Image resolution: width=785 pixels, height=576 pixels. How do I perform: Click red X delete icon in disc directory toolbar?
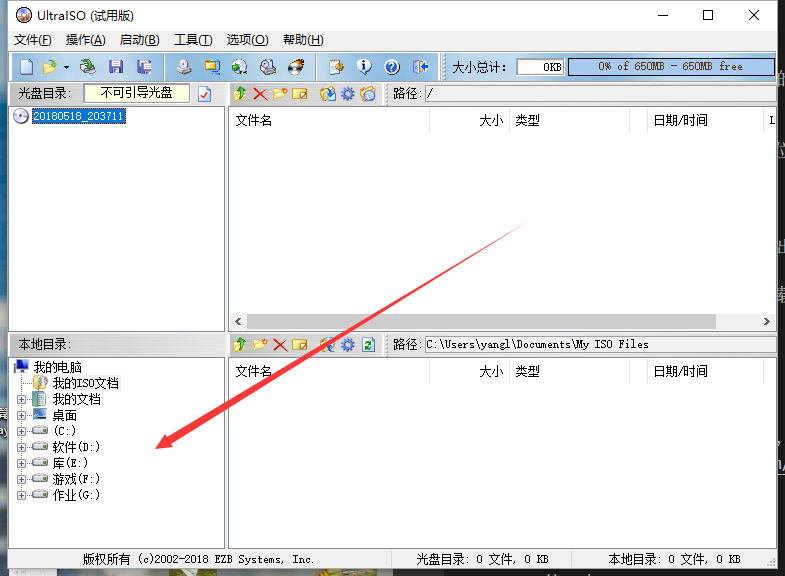(260, 94)
